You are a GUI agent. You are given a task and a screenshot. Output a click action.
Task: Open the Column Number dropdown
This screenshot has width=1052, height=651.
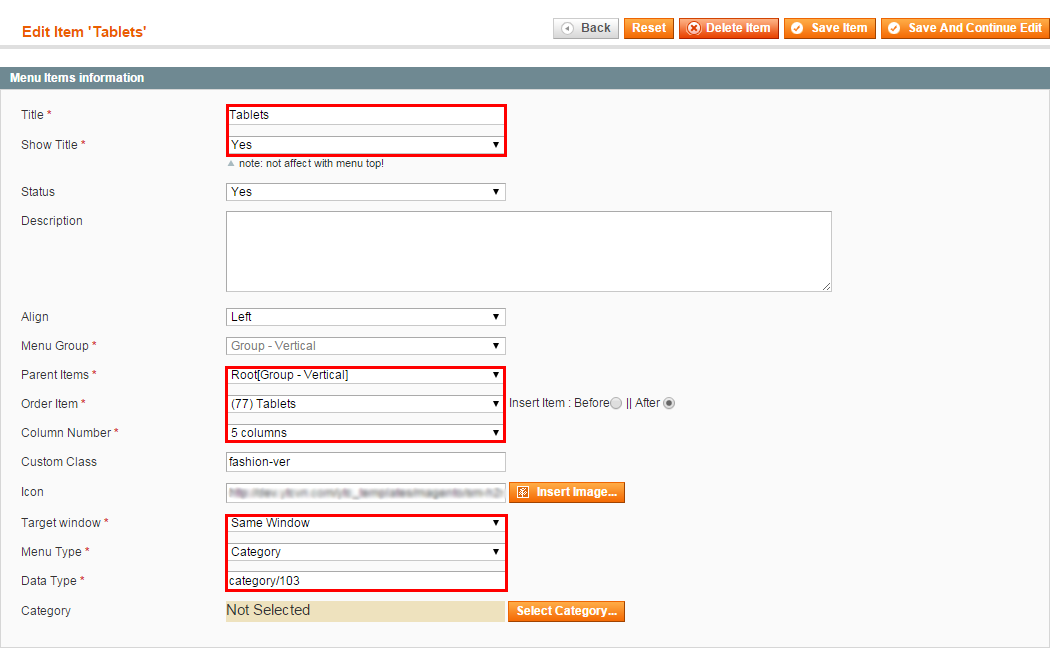tap(366, 433)
